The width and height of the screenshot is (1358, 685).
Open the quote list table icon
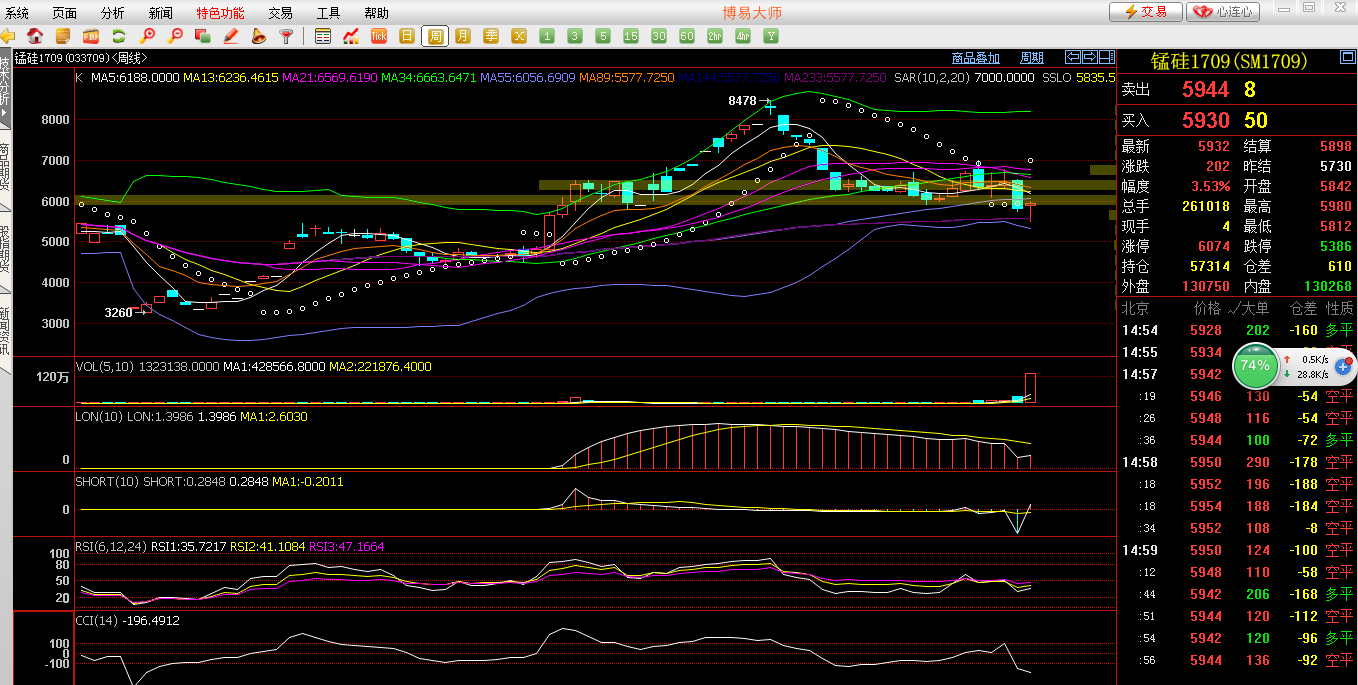point(323,36)
